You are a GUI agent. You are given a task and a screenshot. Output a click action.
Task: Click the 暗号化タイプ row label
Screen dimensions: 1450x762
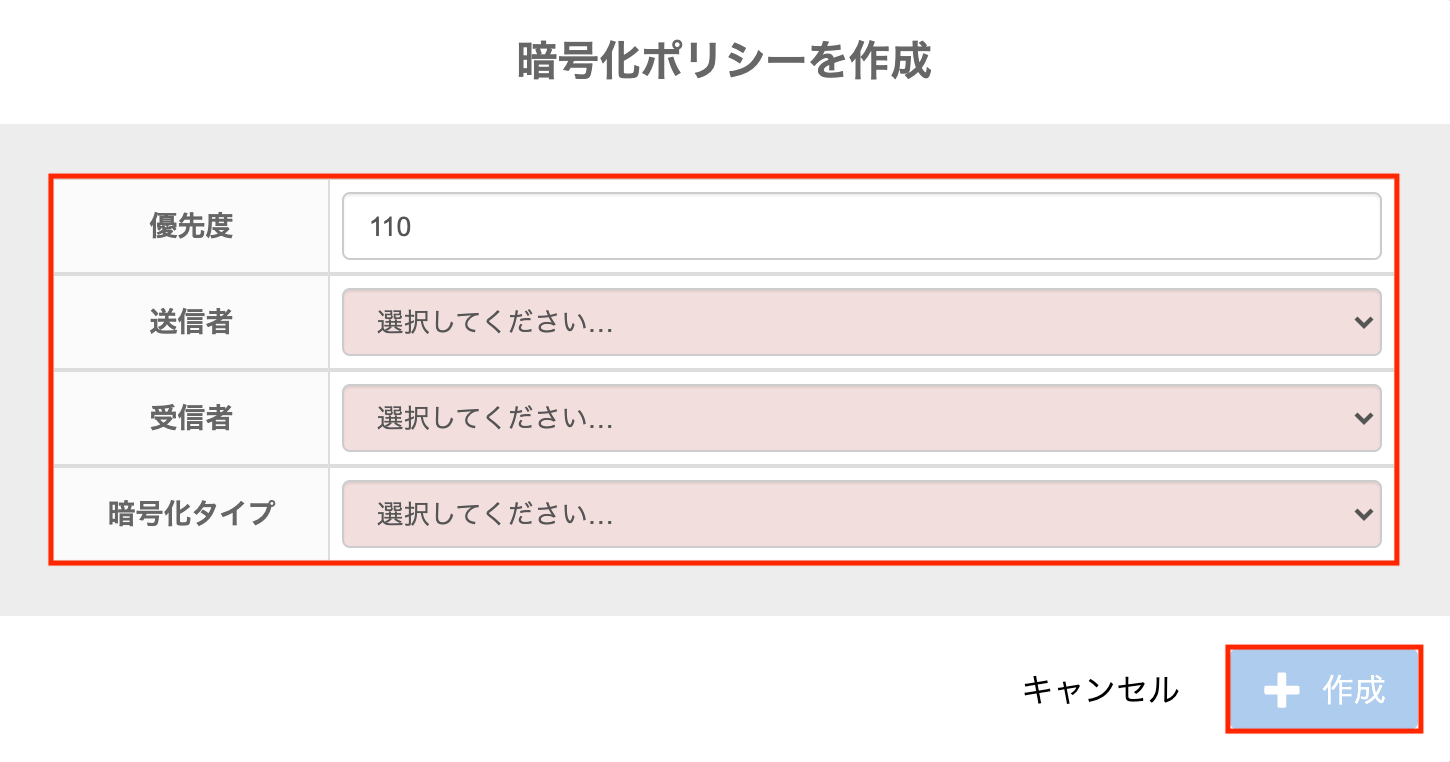(x=191, y=514)
